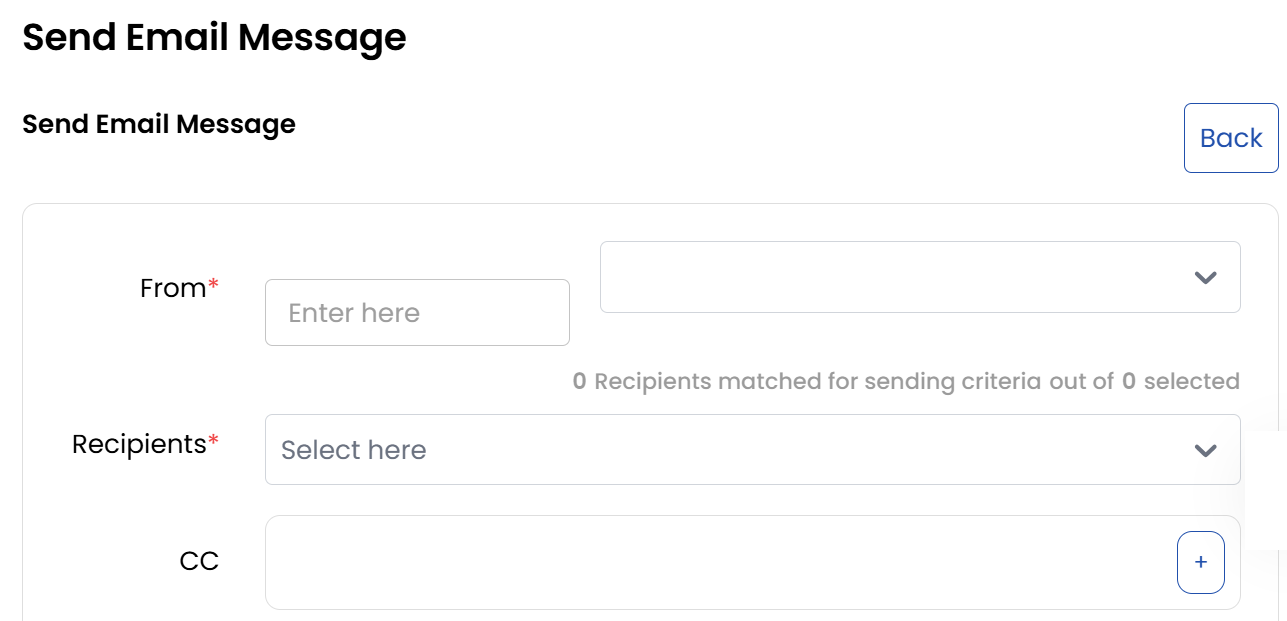
Task: Click the CC label on the form
Action: [x=200, y=561]
